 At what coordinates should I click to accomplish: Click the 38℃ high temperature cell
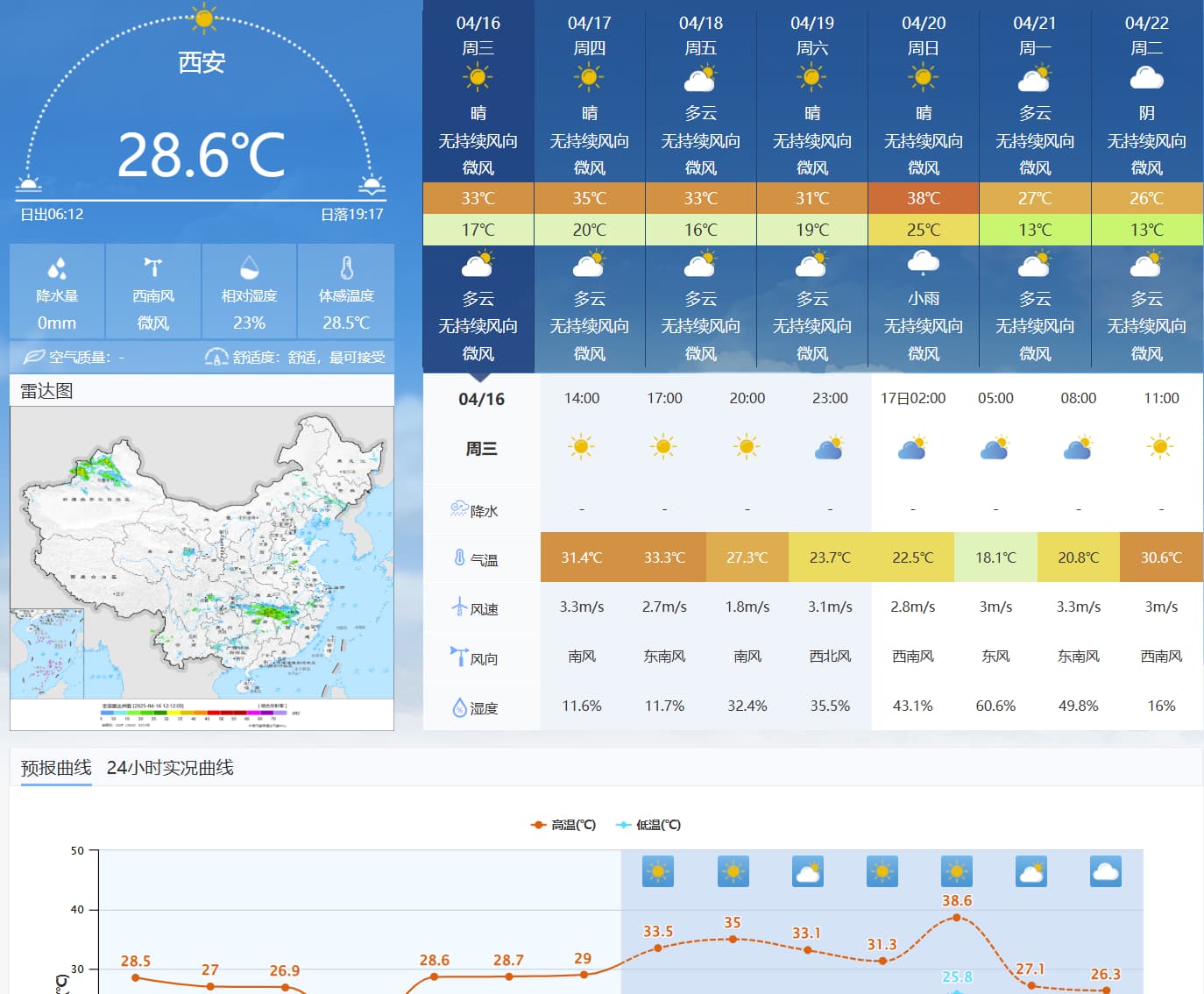(x=924, y=198)
